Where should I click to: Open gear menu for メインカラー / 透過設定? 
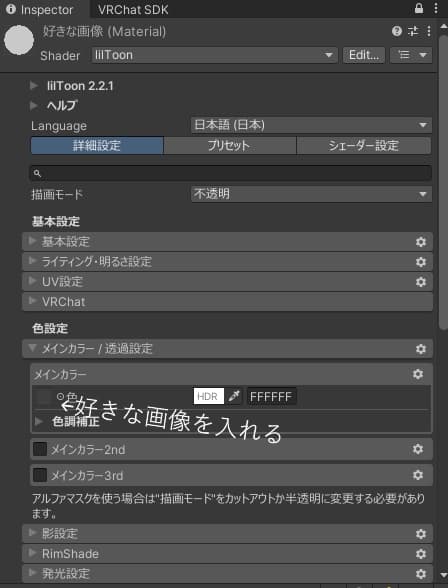421,349
